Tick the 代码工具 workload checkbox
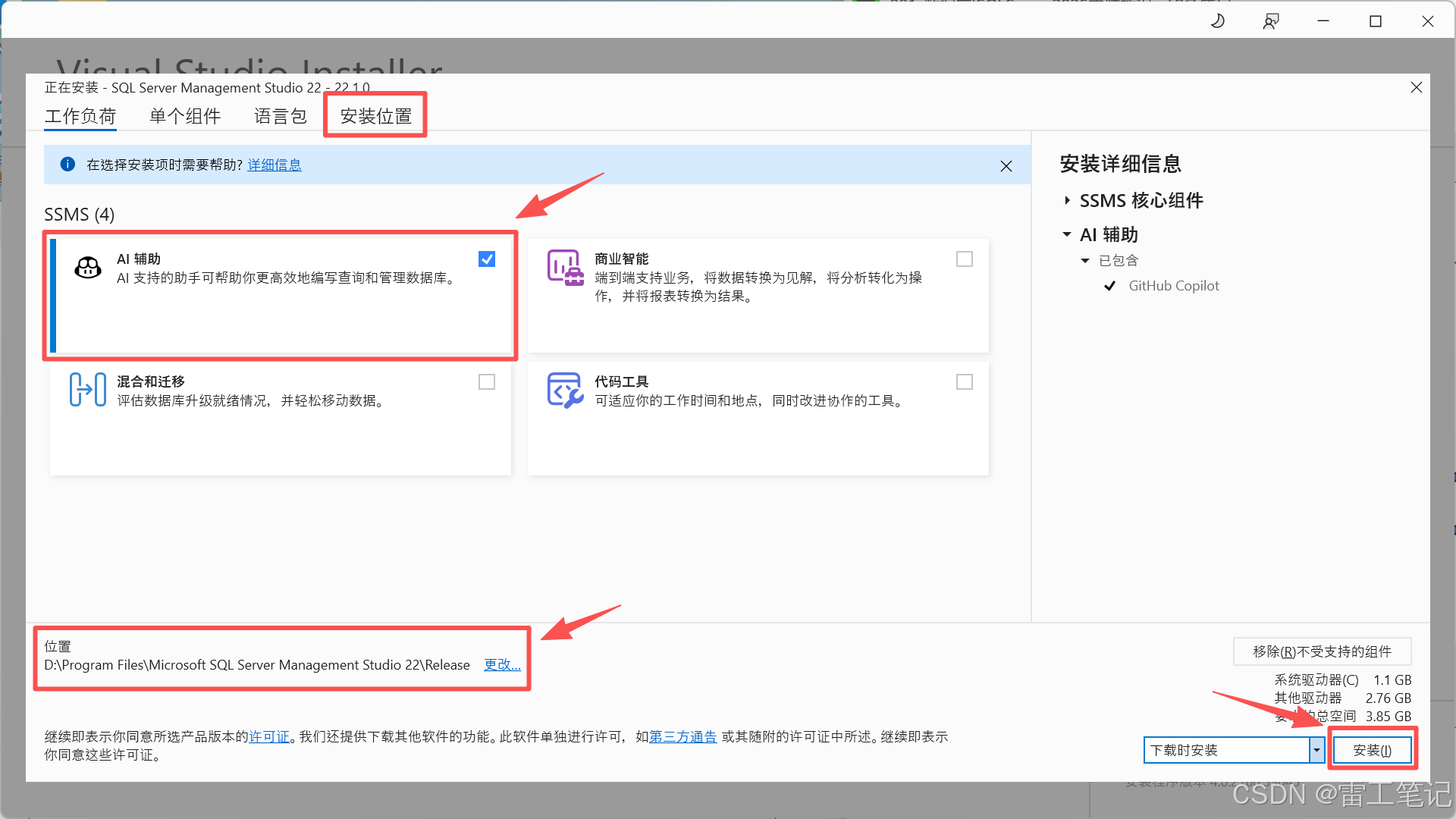The image size is (1456, 819). click(x=965, y=382)
